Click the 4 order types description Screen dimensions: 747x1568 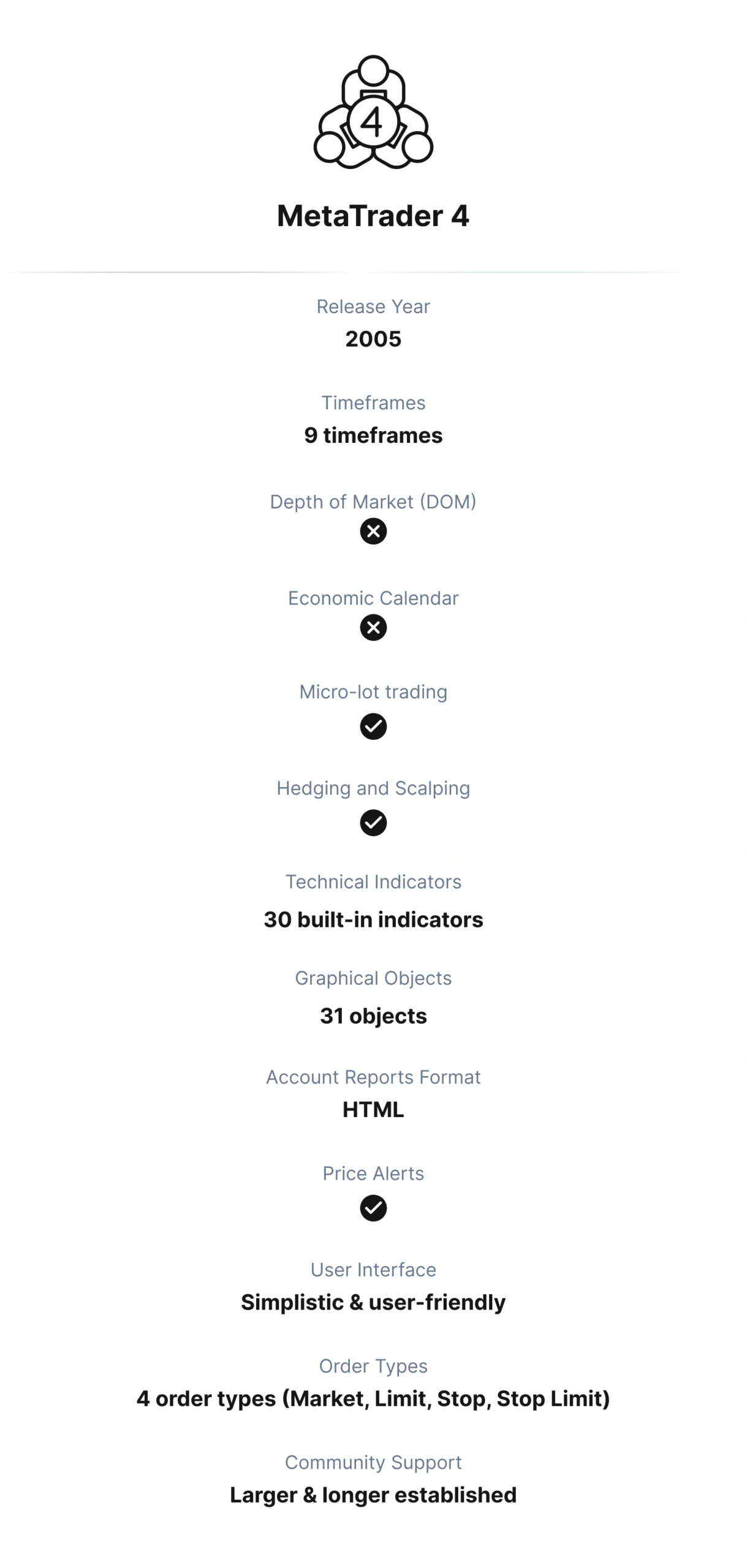[x=373, y=1398]
